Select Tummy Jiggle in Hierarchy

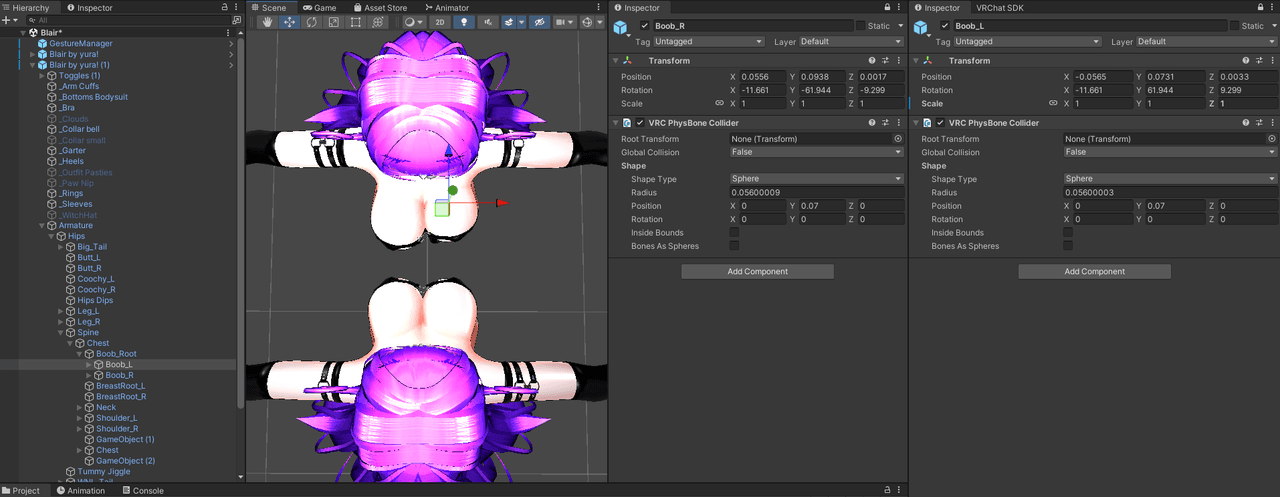click(105, 472)
